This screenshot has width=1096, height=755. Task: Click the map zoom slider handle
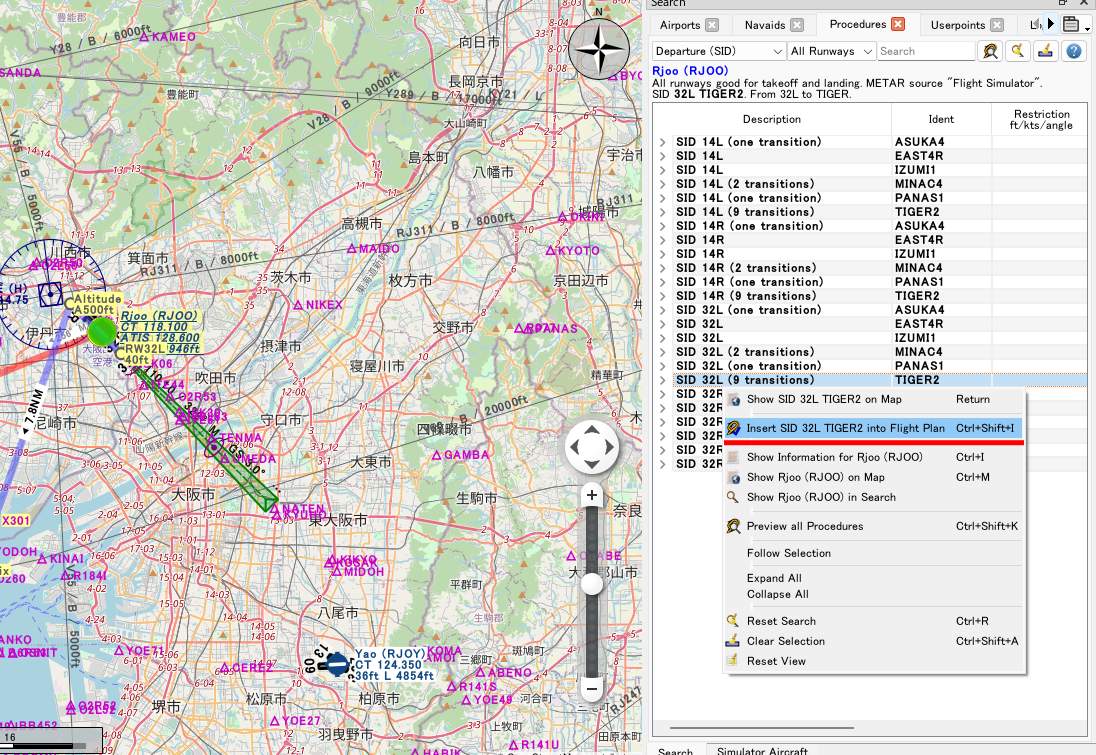[592, 584]
